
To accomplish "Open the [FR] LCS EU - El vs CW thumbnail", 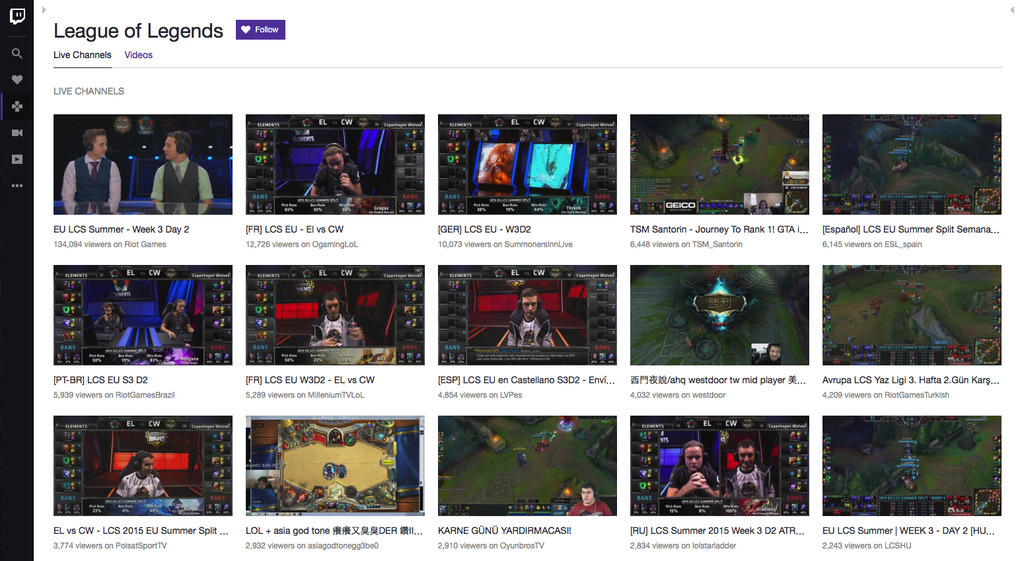I will [x=335, y=164].
